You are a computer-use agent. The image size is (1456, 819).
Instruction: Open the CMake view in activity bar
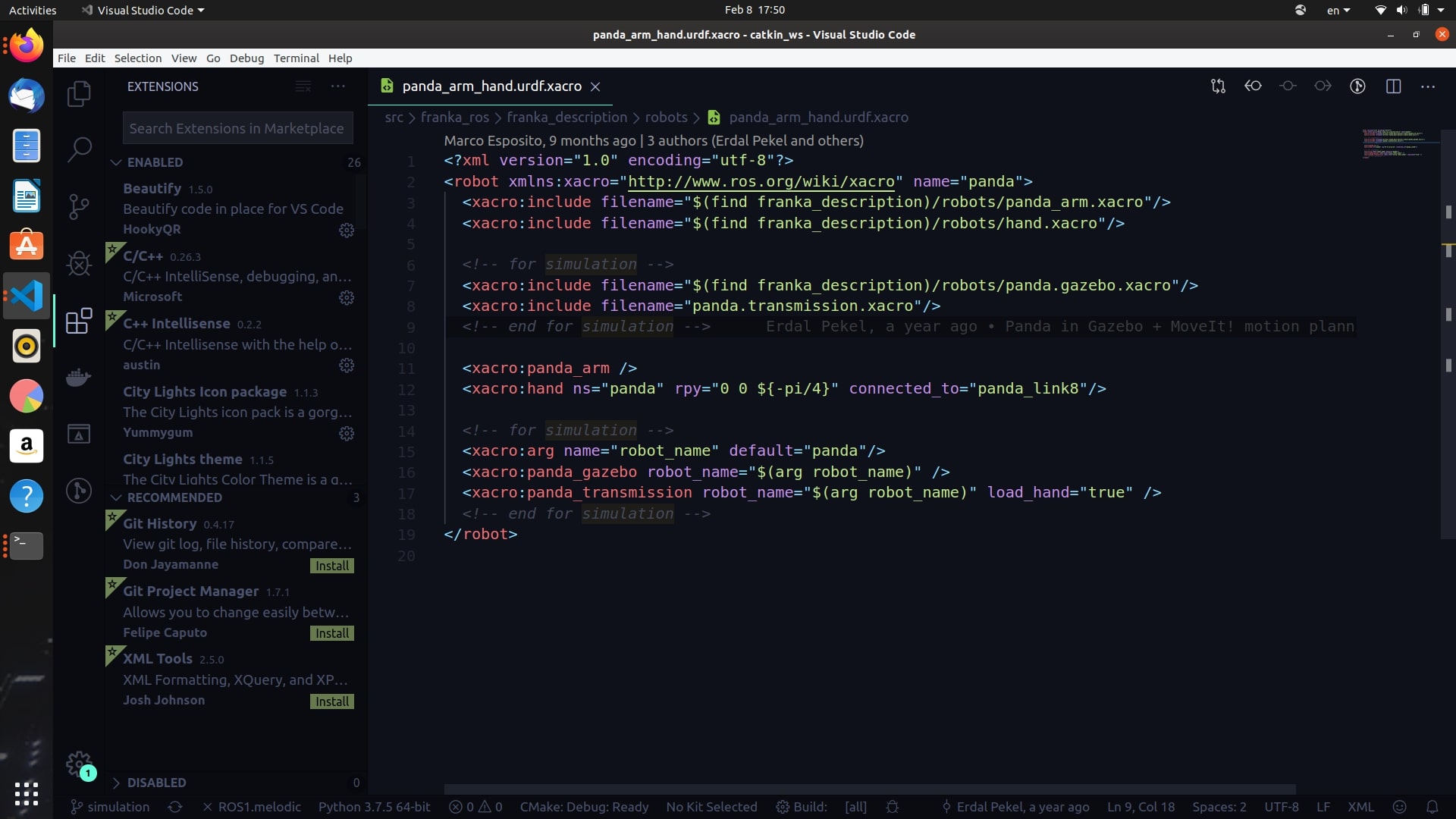point(79,434)
